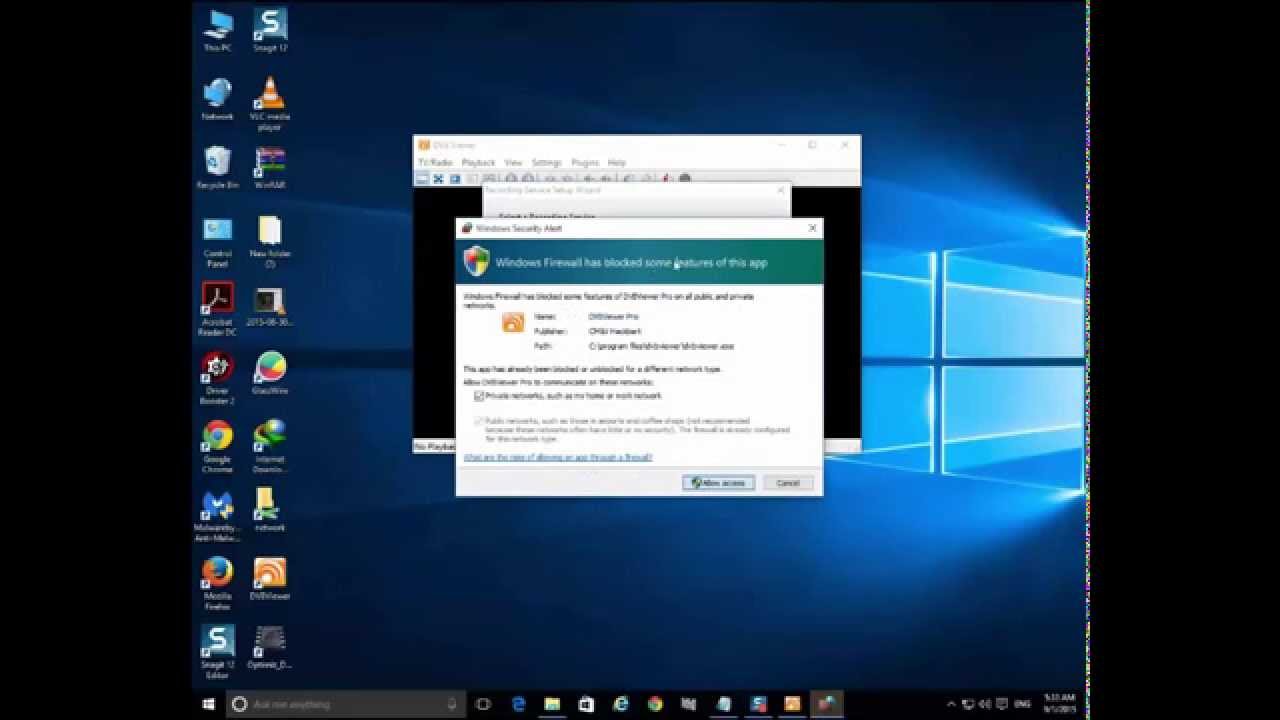Open the TV/Radio menu in DVBViewer

click(435, 162)
